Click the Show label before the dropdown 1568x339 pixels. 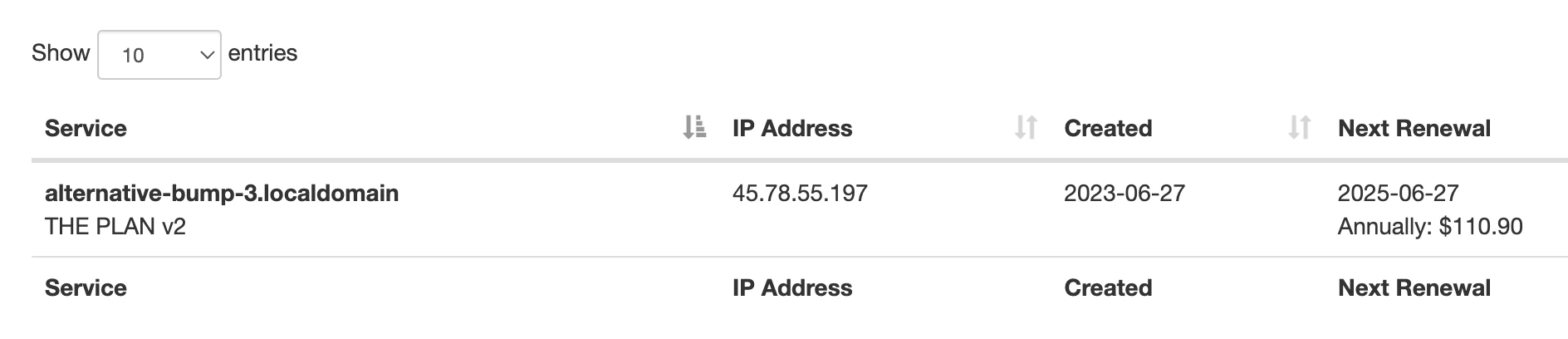pos(61,53)
